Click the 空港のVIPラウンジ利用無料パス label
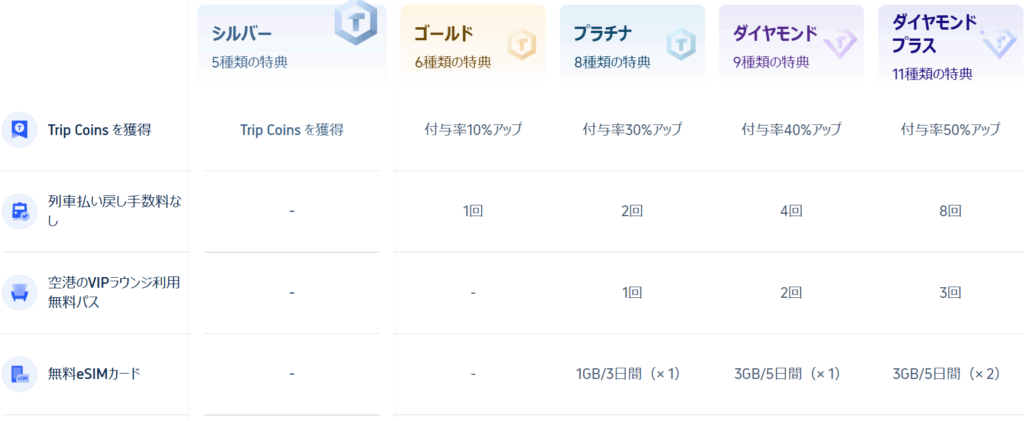The width and height of the screenshot is (1024, 421). tap(114, 293)
